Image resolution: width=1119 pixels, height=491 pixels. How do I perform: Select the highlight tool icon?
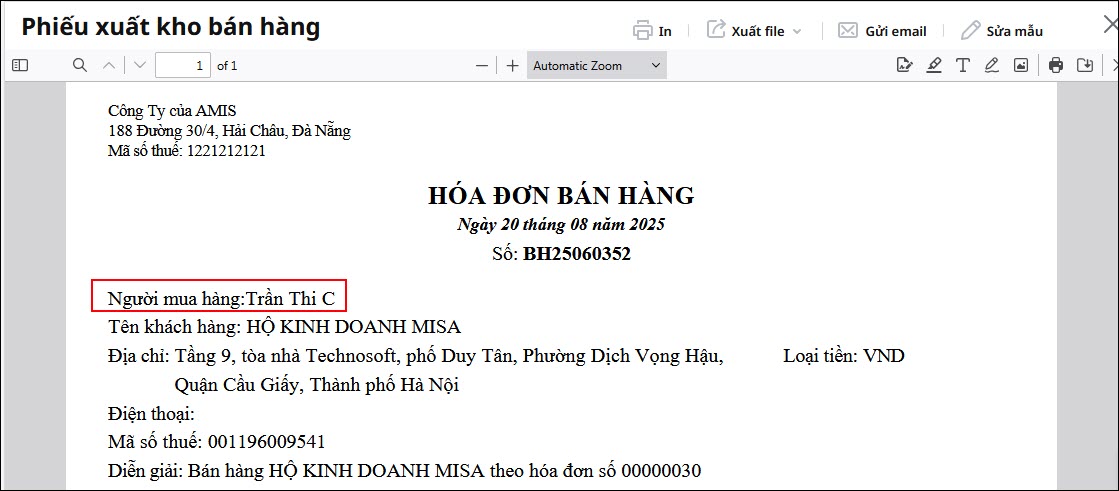pos(934,66)
